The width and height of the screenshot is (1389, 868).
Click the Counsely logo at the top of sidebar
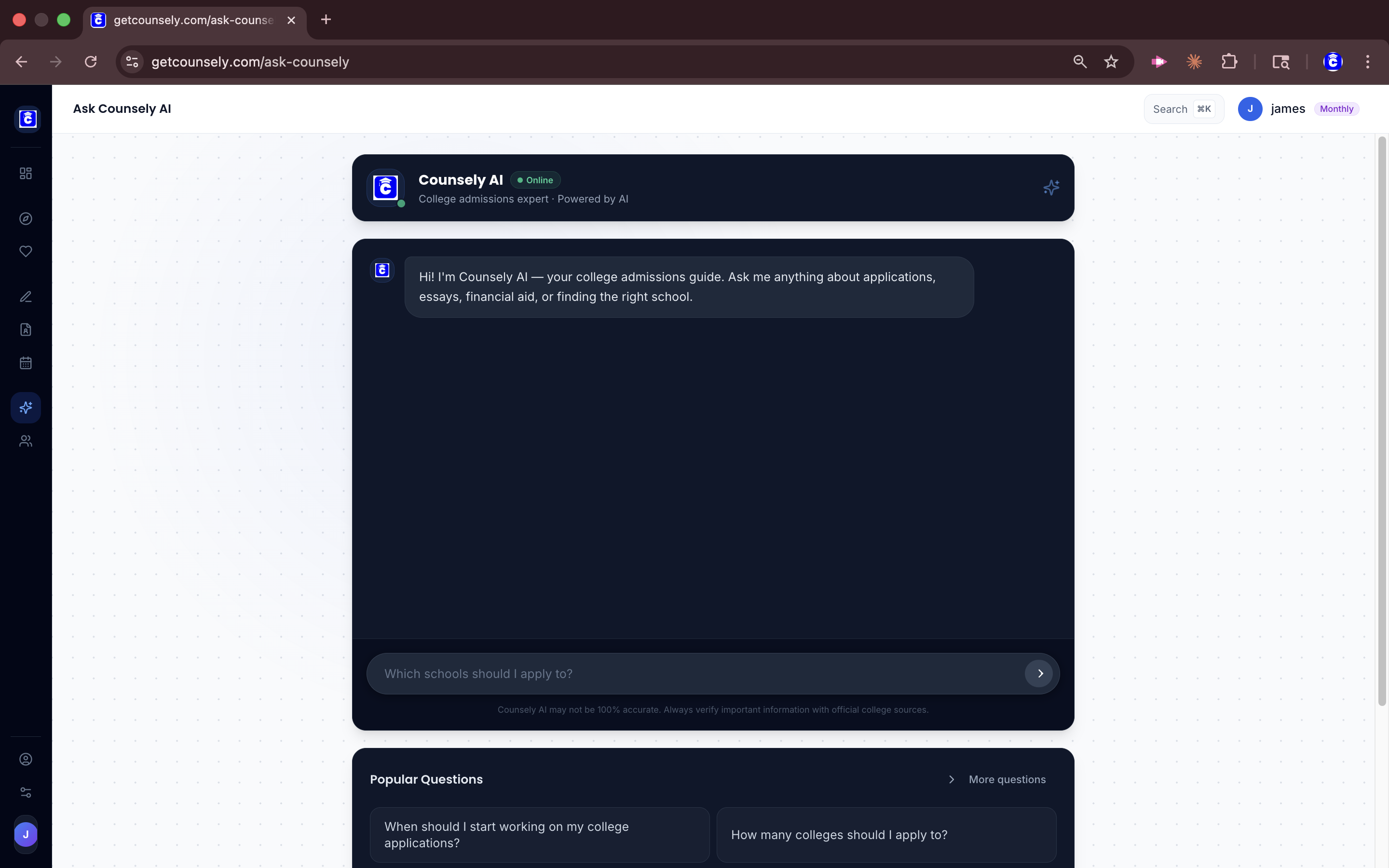[27, 119]
